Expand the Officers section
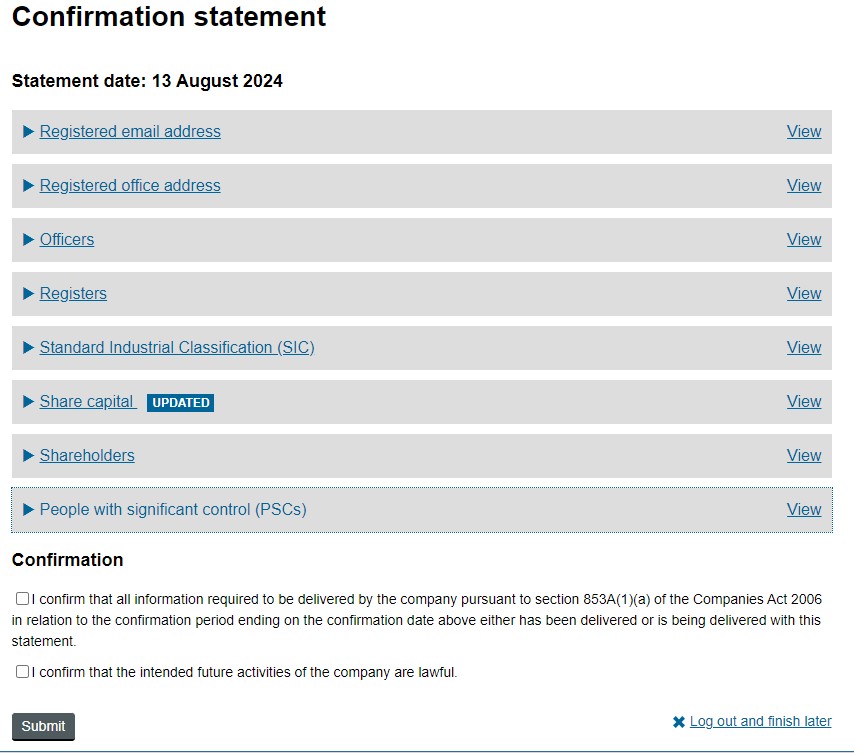854x753 pixels. (66, 239)
